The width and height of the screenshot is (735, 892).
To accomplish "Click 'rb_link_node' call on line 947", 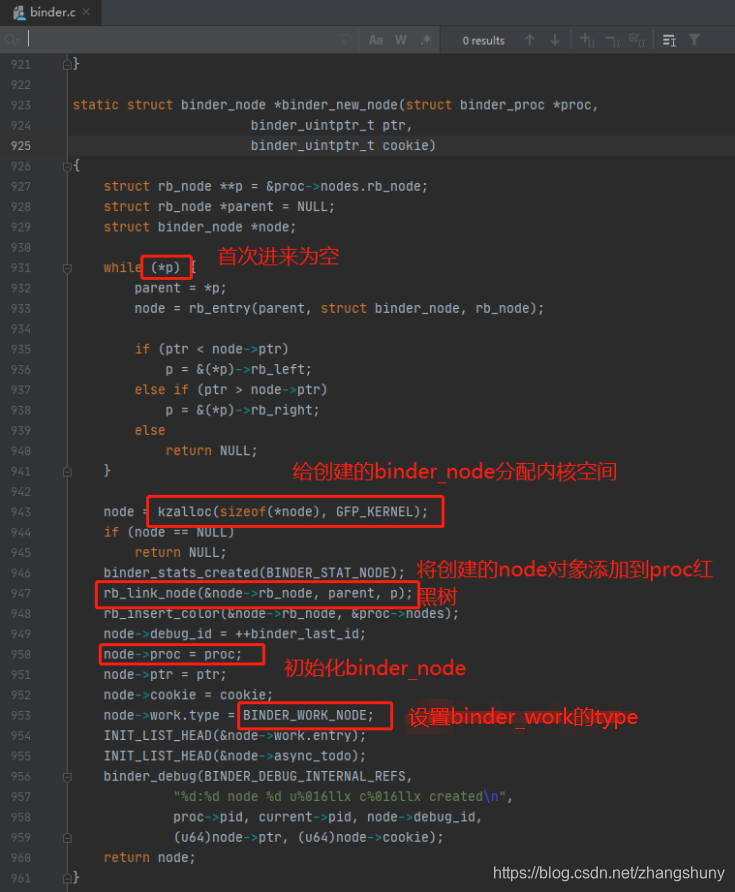I will click(x=150, y=593).
